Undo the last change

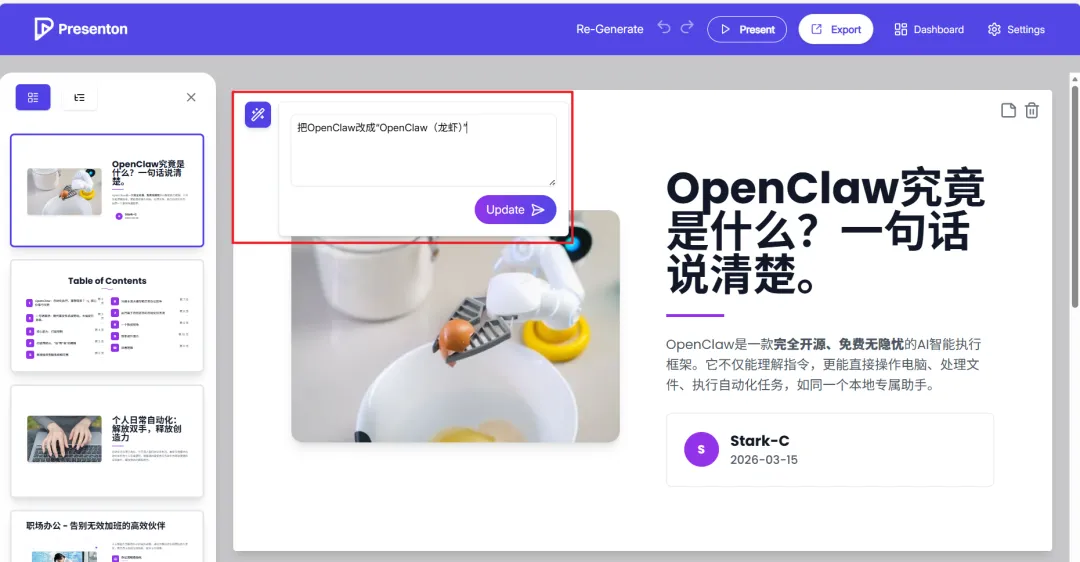point(664,28)
